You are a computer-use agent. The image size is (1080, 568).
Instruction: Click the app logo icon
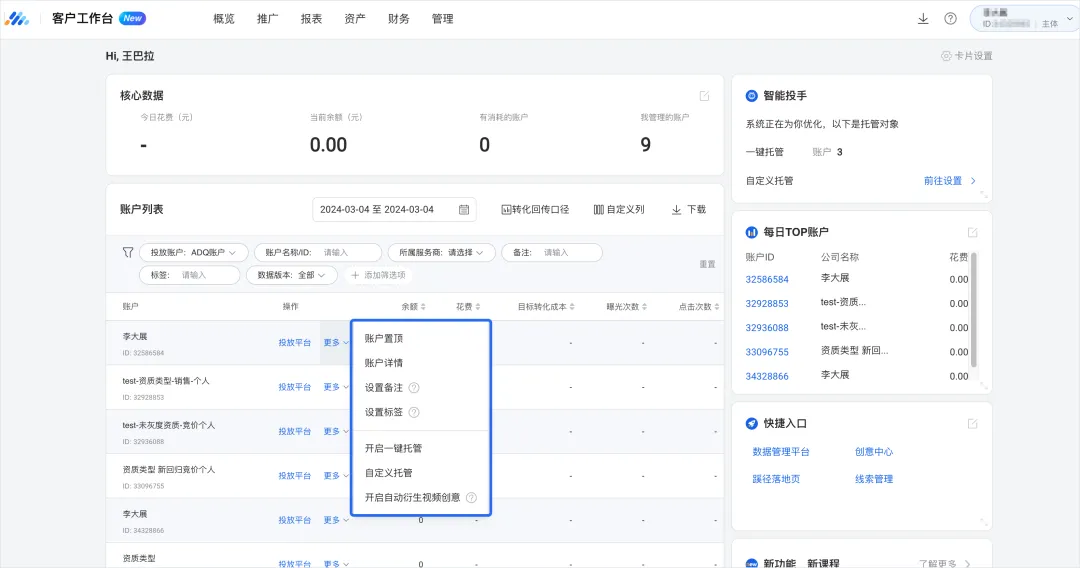(17, 19)
